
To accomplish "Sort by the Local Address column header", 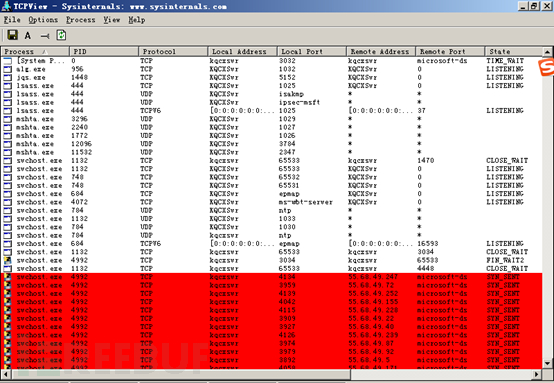I will (242, 52).
